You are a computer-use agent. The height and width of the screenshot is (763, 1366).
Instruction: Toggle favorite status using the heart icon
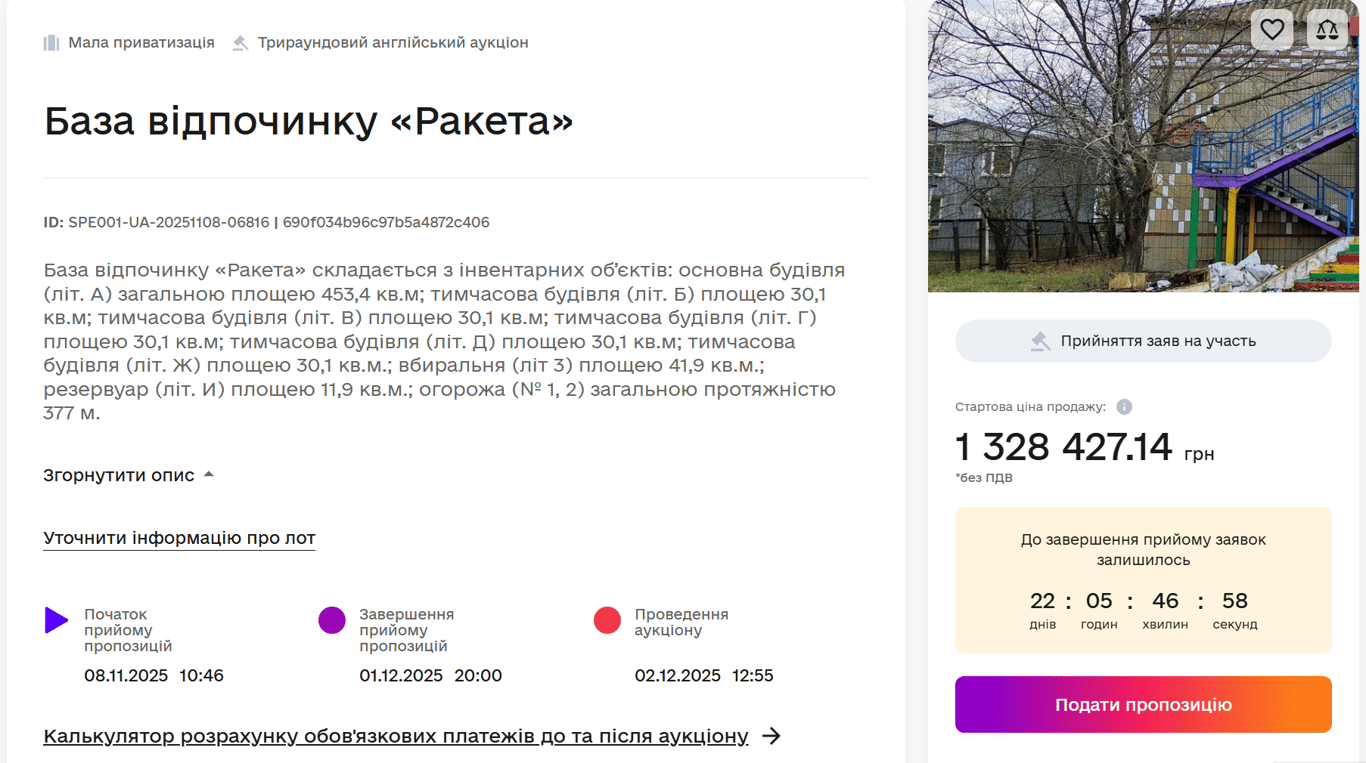click(1272, 29)
